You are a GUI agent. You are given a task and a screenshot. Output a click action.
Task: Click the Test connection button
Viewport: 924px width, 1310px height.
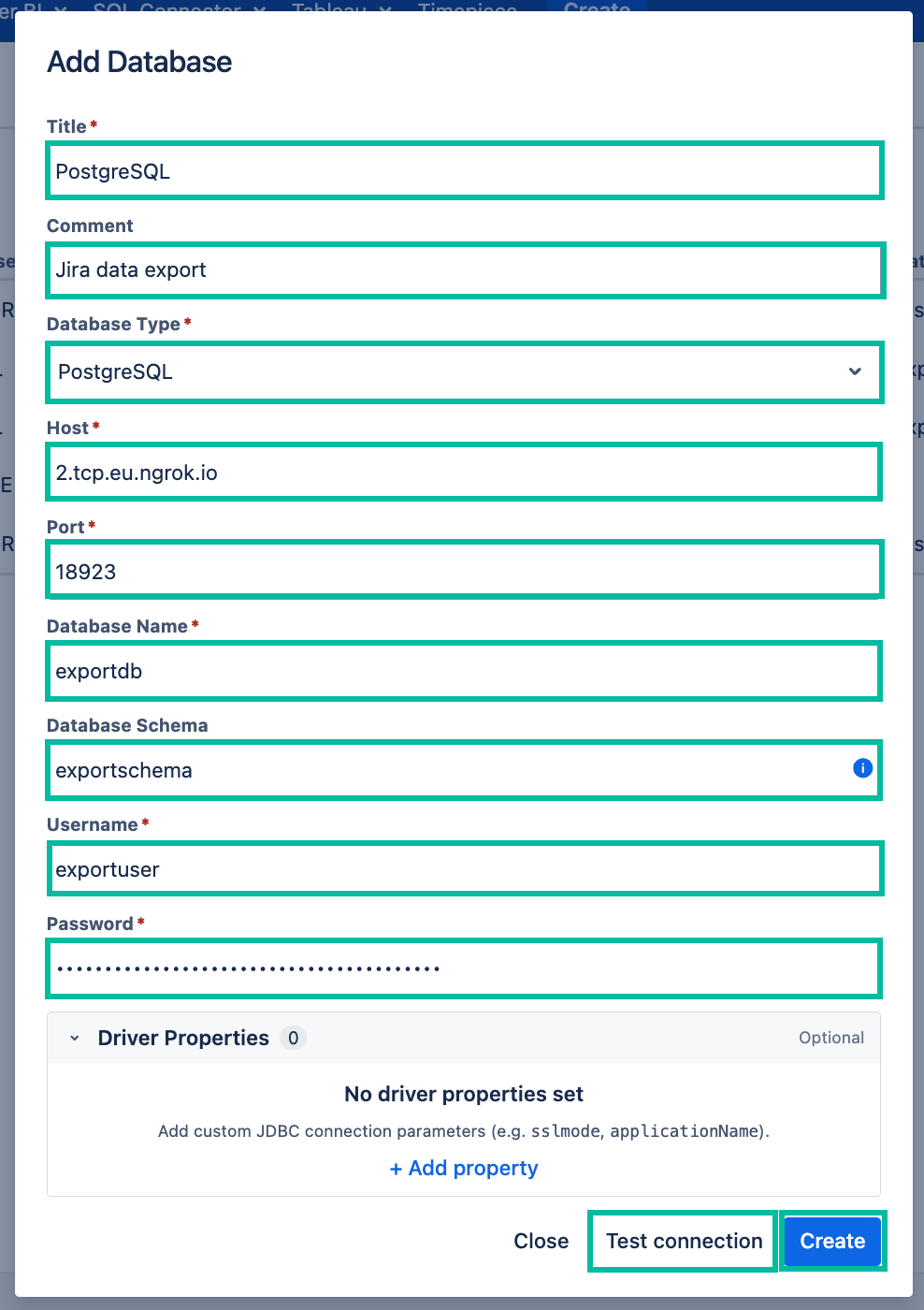tap(684, 1242)
